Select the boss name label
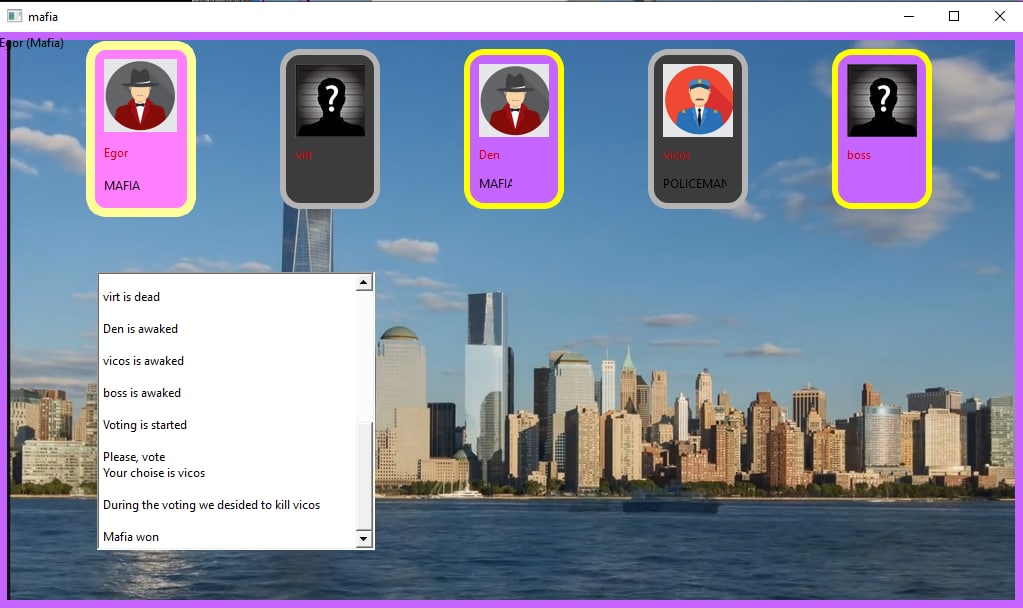Screen dimensions: 1023x608 tap(859, 155)
